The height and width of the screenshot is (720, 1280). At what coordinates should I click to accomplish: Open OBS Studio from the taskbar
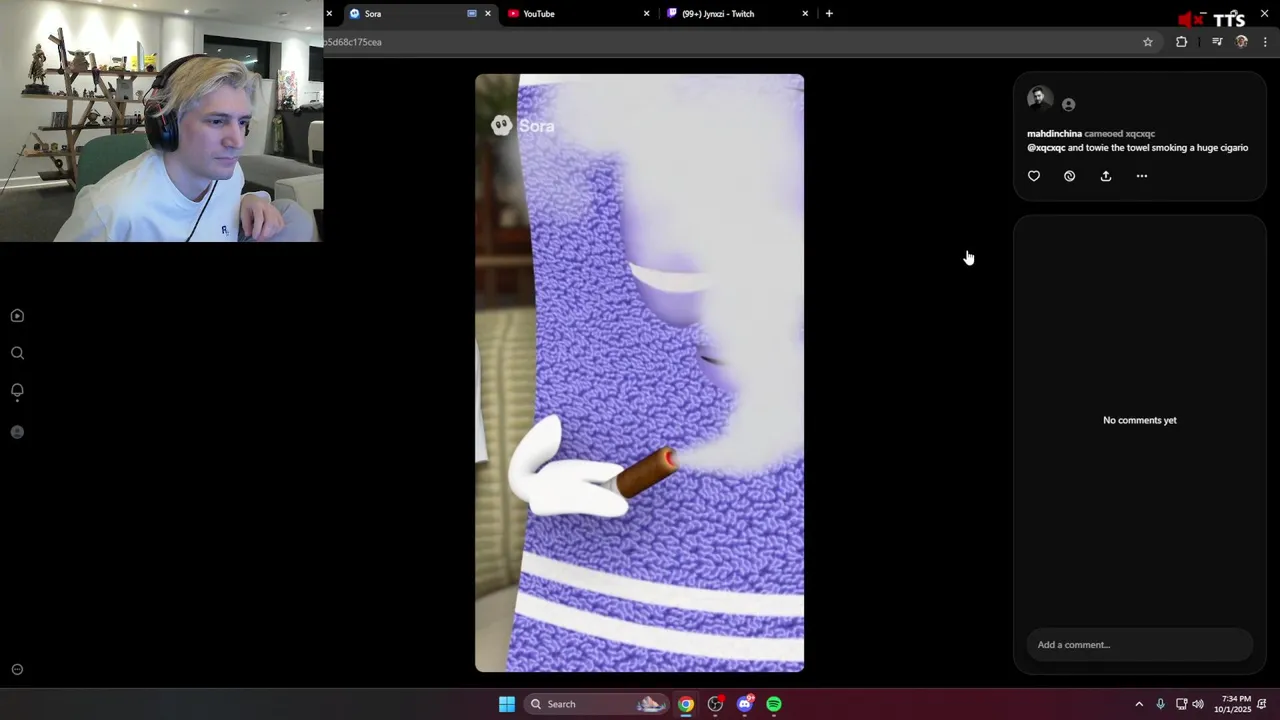pos(715,704)
